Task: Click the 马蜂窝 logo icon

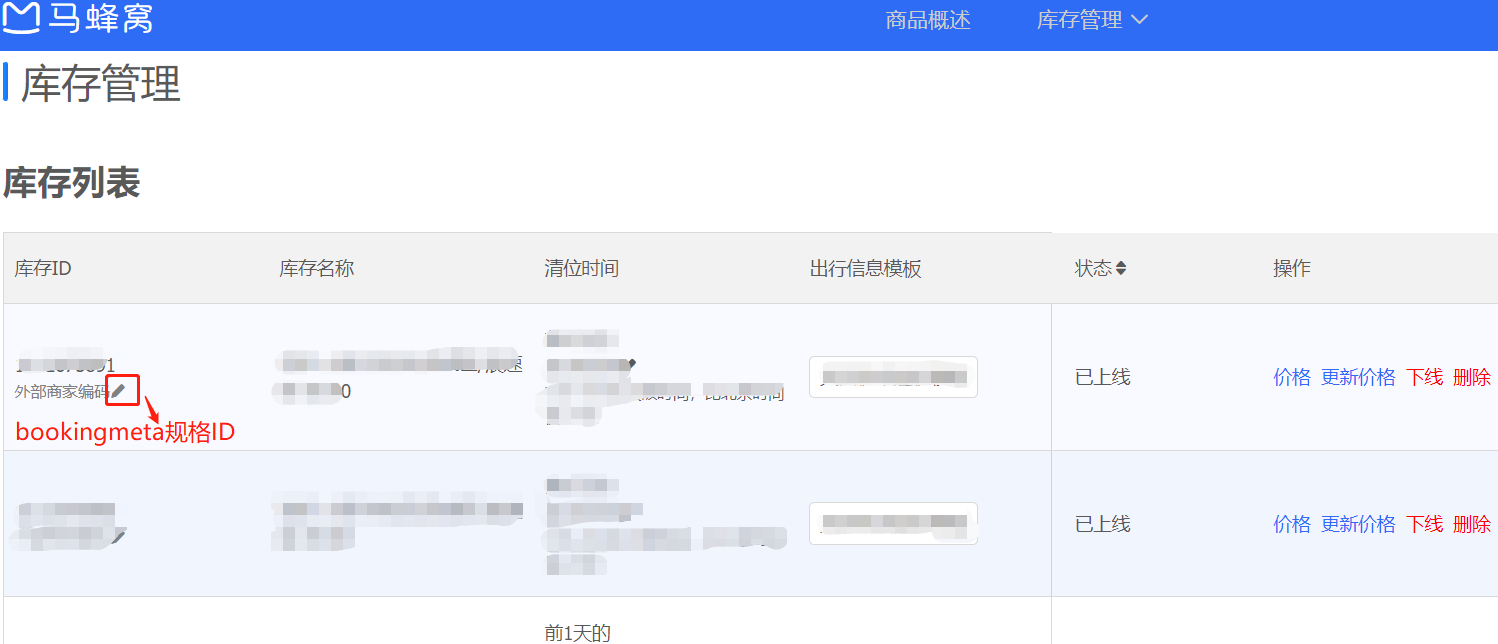Action: 22,18
